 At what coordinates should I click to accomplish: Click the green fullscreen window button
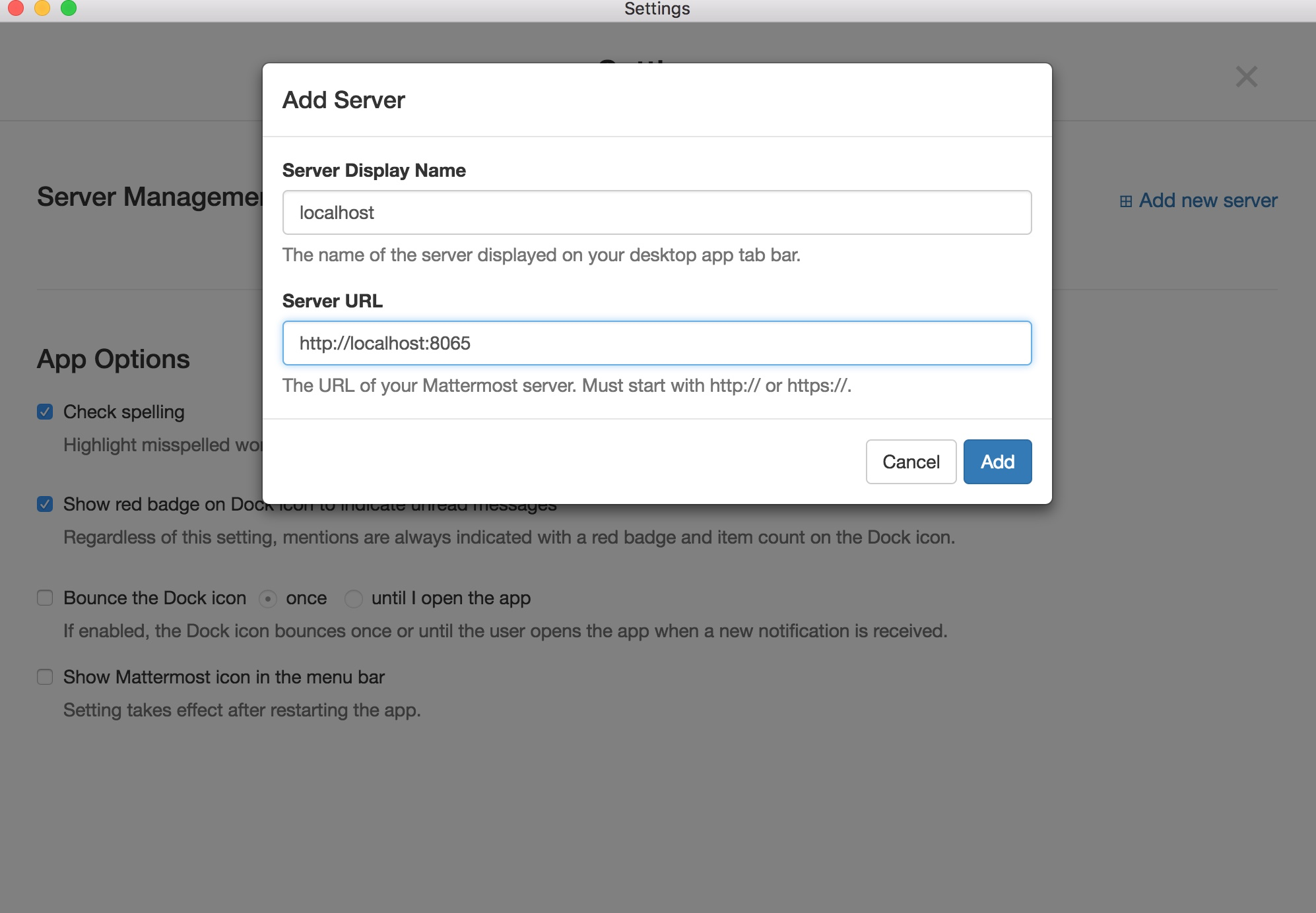click(69, 8)
